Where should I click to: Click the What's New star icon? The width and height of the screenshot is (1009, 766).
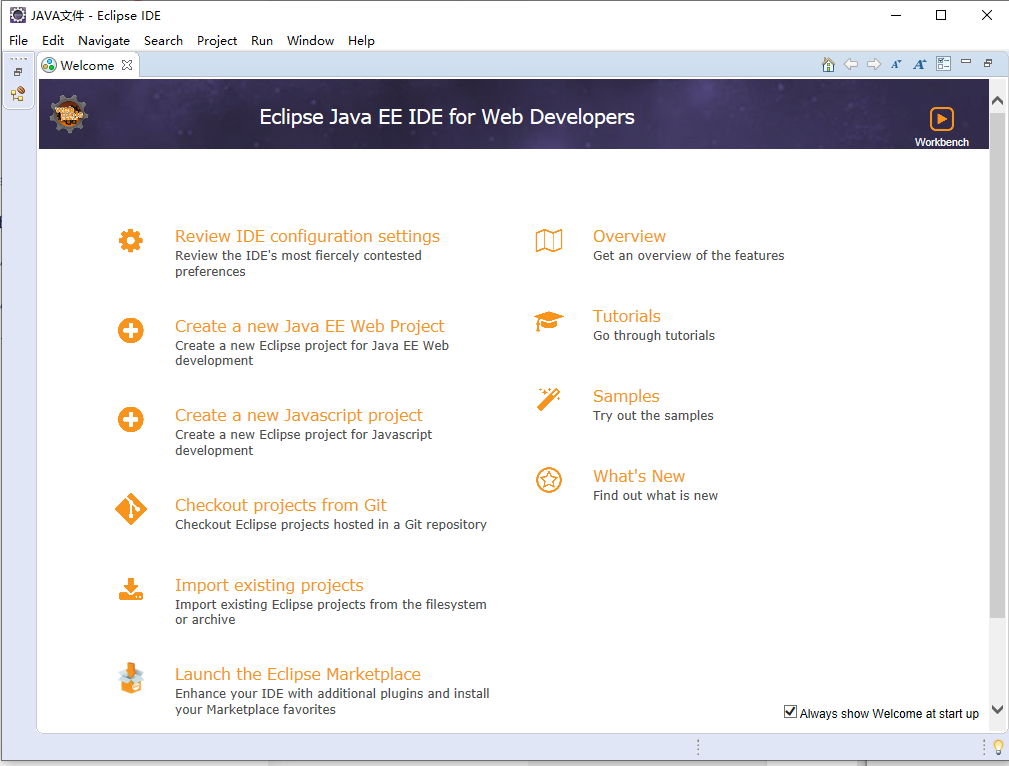[549, 480]
